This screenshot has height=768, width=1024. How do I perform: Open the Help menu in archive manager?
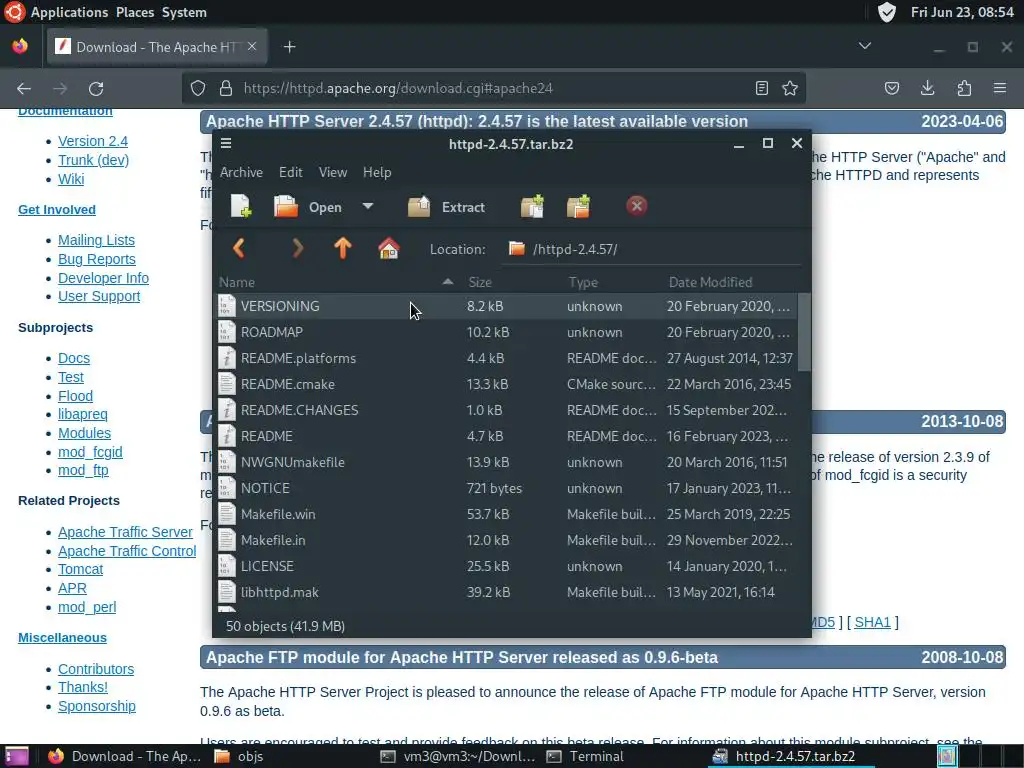click(377, 172)
